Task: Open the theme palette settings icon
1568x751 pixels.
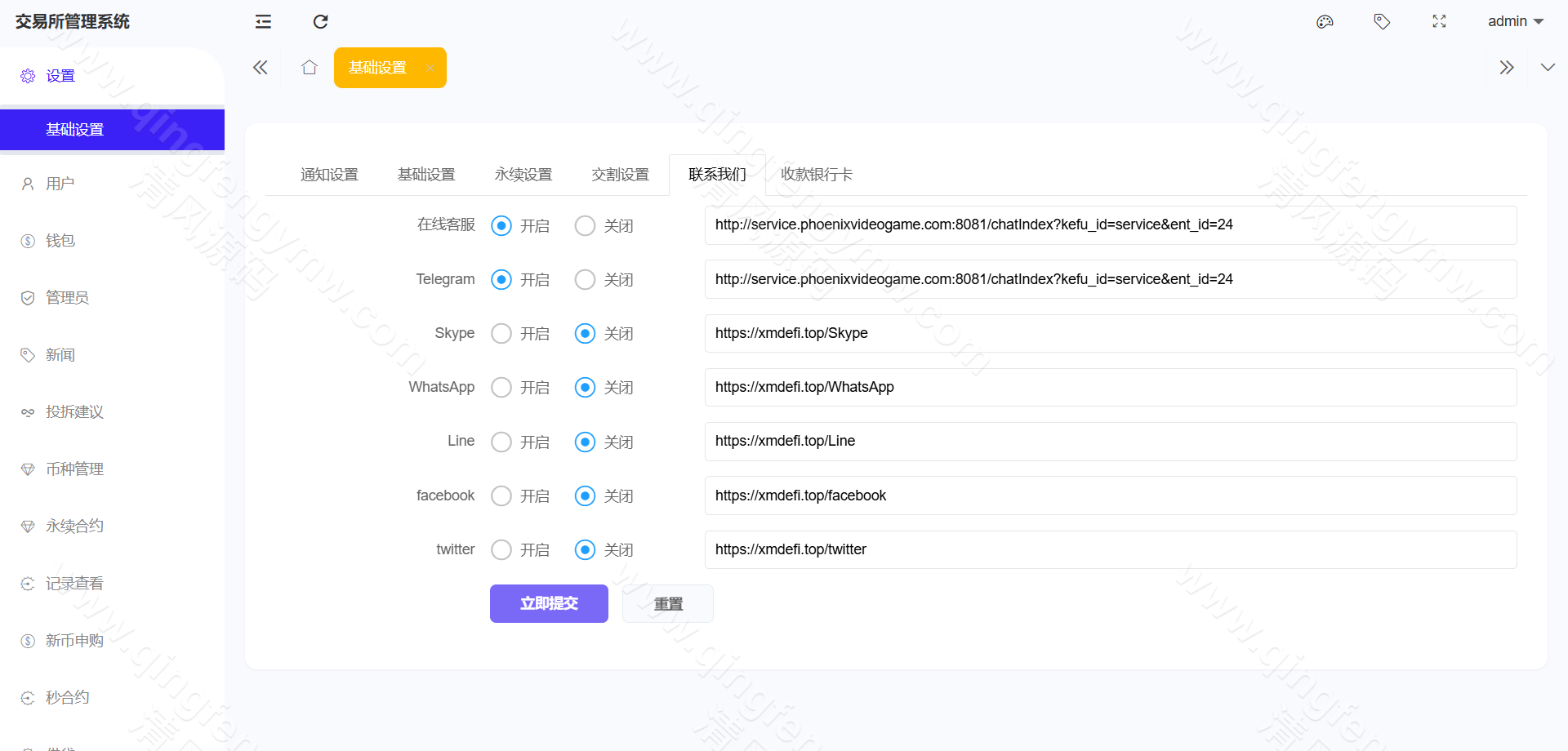Action: pyautogui.click(x=1325, y=21)
